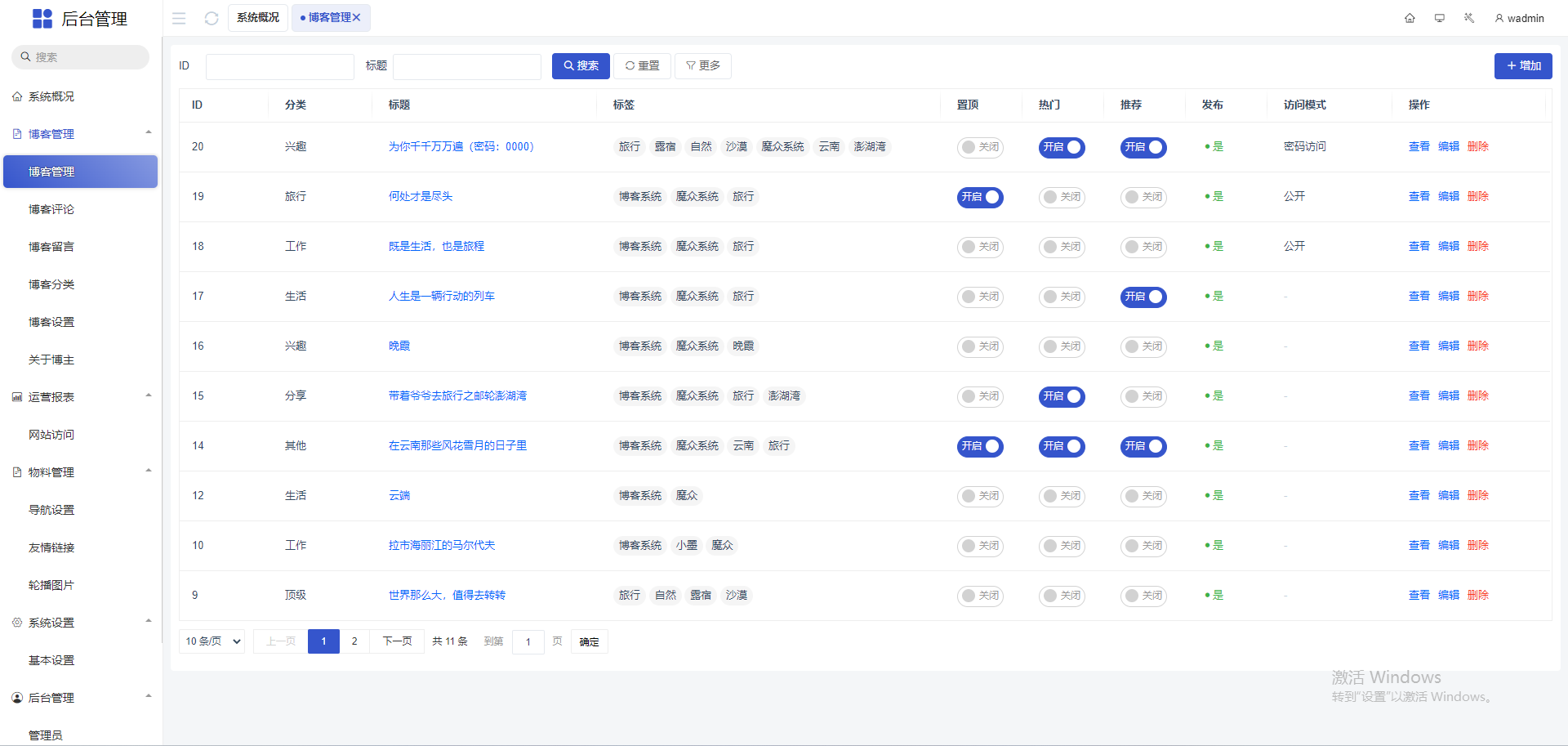Click the 澎湖湾 tag on post 15
Viewport: 1568px width, 746px height.
point(784,396)
